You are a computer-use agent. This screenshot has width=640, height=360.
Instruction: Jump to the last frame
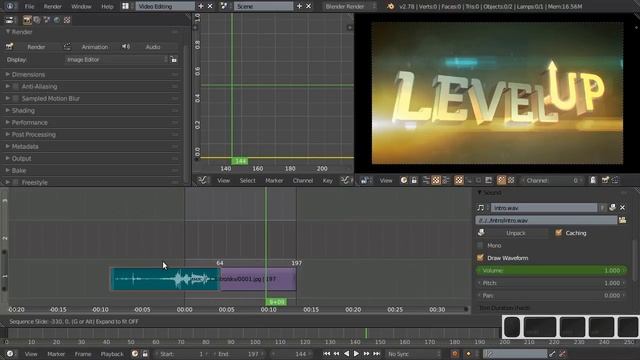click(377, 354)
